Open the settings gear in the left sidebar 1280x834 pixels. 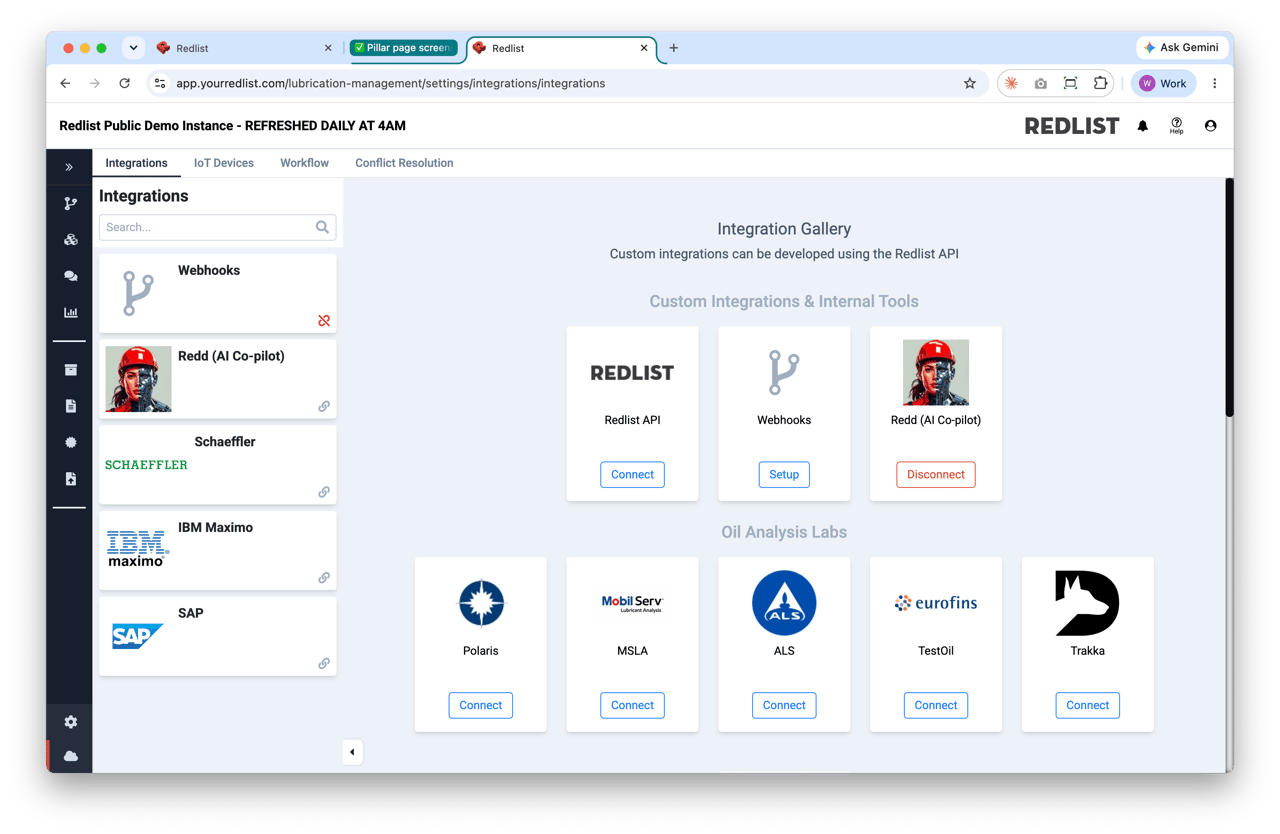click(70, 722)
